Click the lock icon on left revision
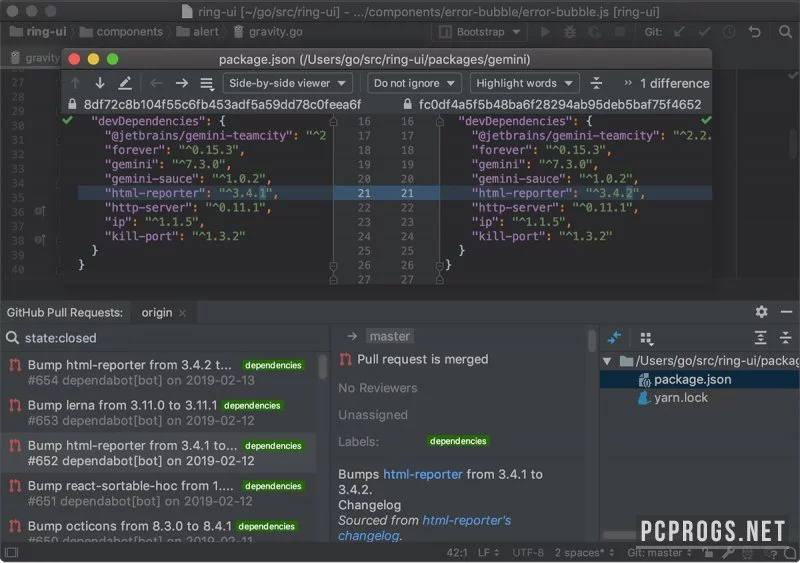The width and height of the screenshot is (800, 563). [72, 105]
